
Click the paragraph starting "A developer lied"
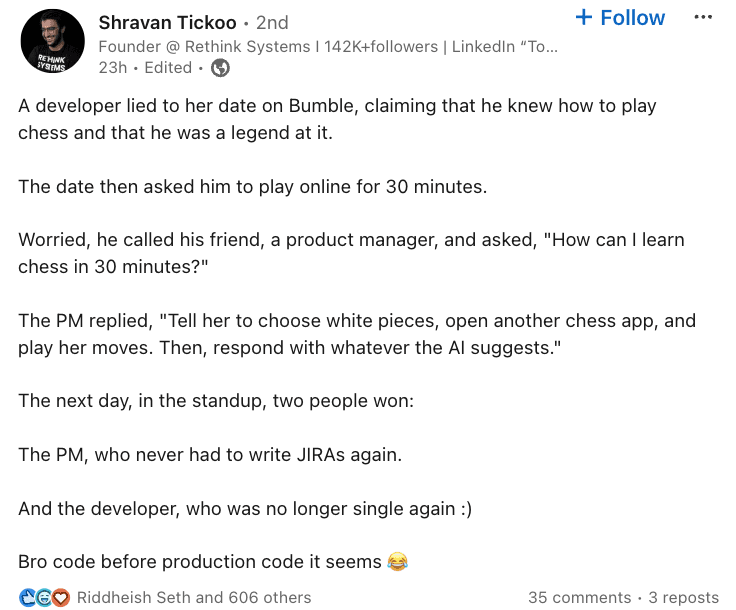337,119
